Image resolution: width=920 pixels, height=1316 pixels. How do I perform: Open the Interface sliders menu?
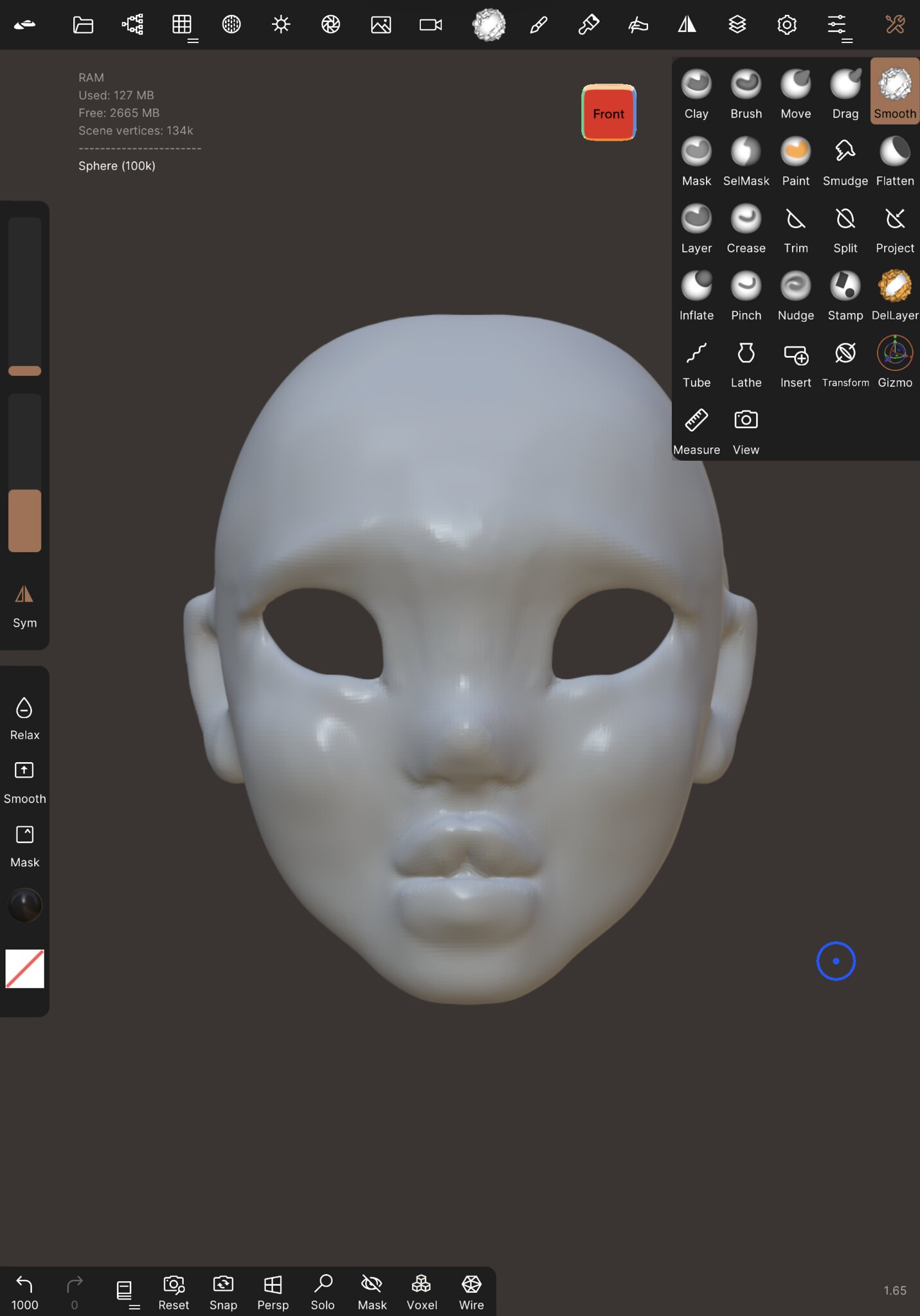point(836,24)
